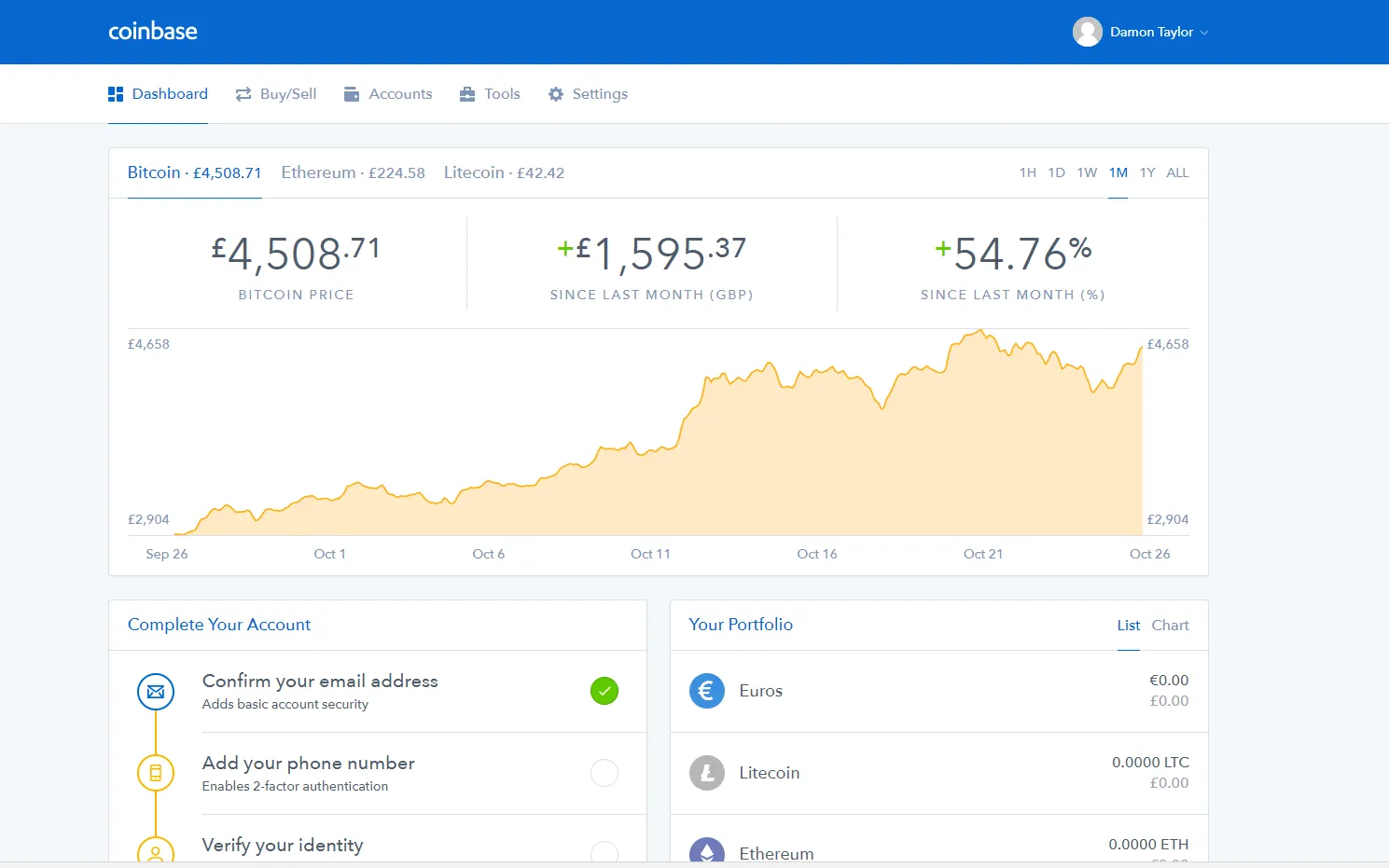Set chart range to 1W
This screenshot has width=1389, height=868.
tap(1087, 172)
